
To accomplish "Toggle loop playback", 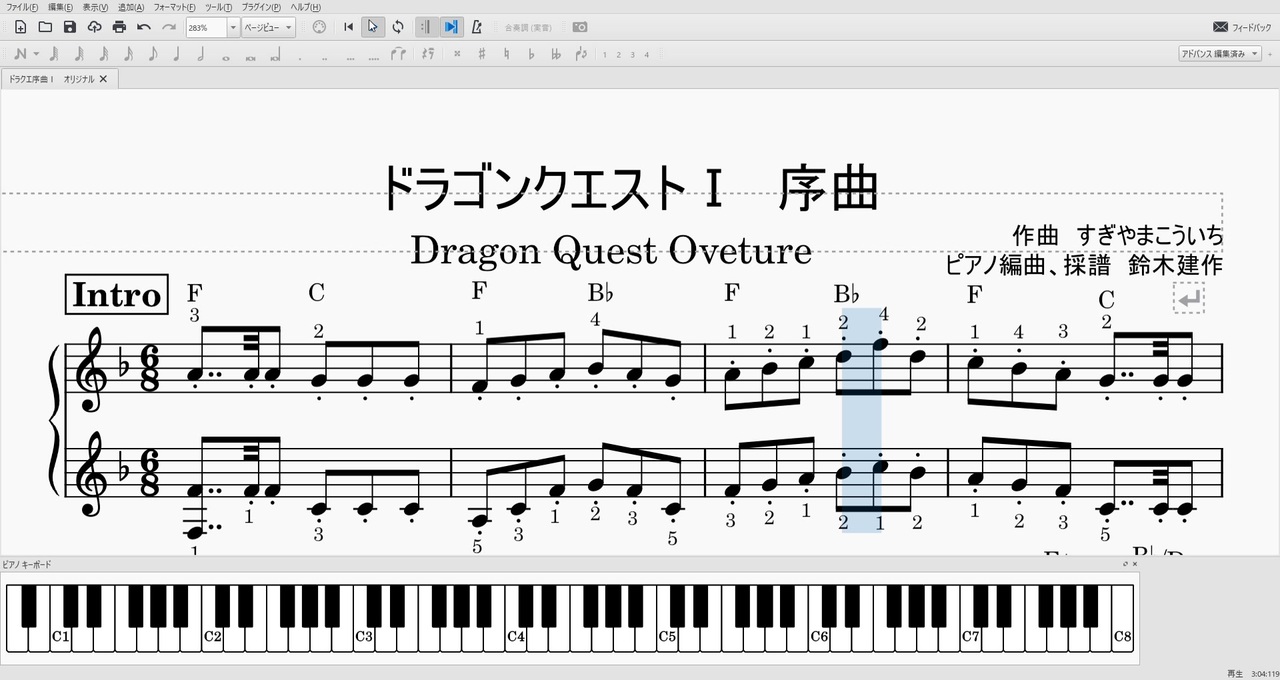I will coord(398,27).
